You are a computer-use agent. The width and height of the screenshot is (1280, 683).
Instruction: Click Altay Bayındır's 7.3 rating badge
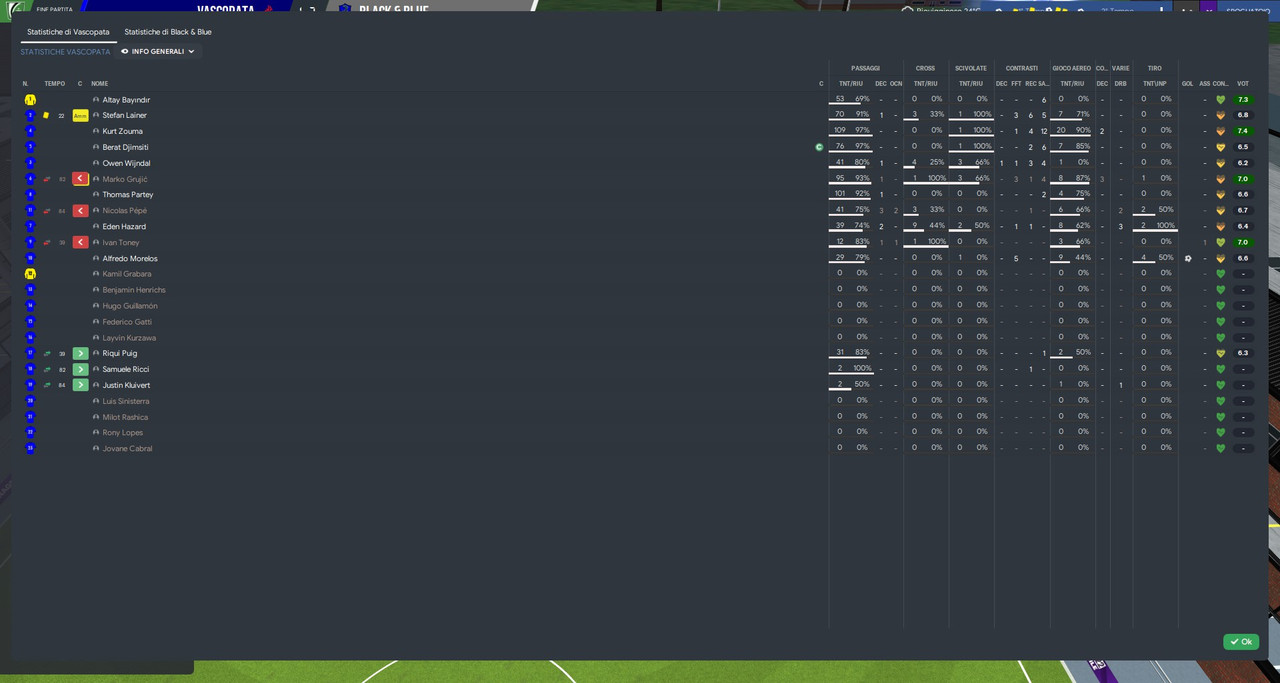point(1243,100)
